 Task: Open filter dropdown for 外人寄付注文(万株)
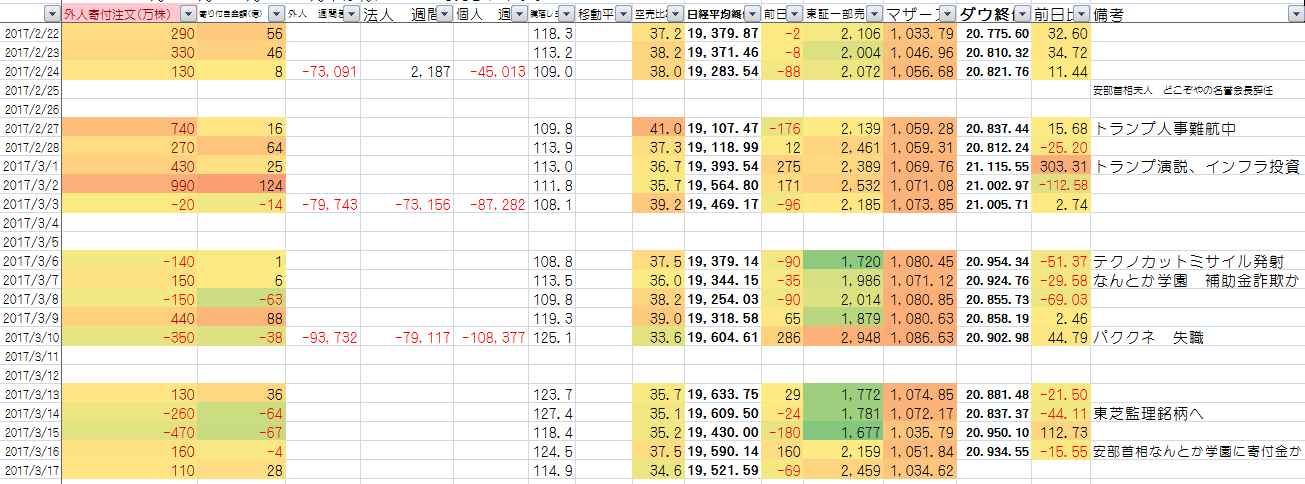coord(187,15)
